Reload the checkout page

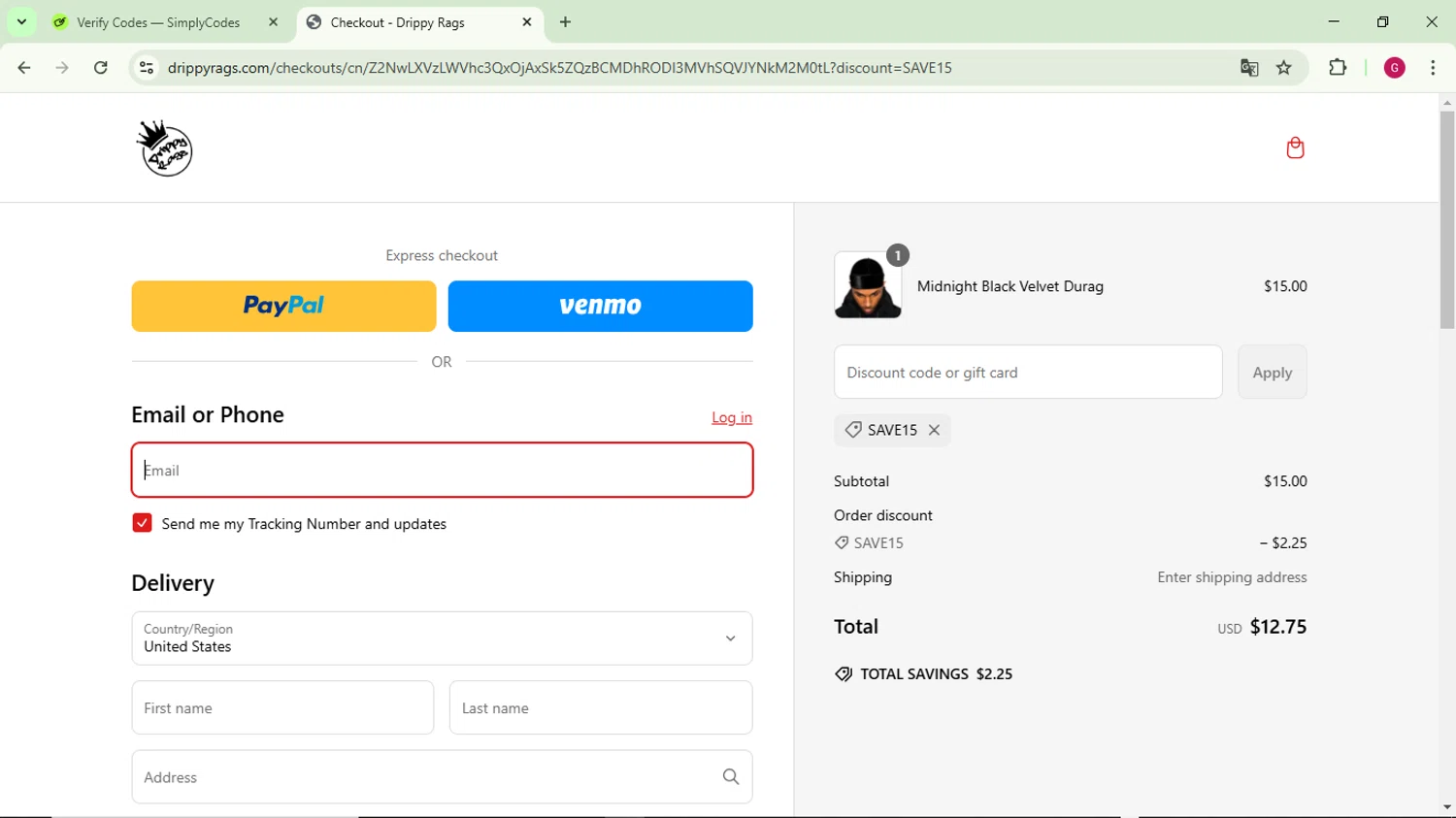(101, 68)
